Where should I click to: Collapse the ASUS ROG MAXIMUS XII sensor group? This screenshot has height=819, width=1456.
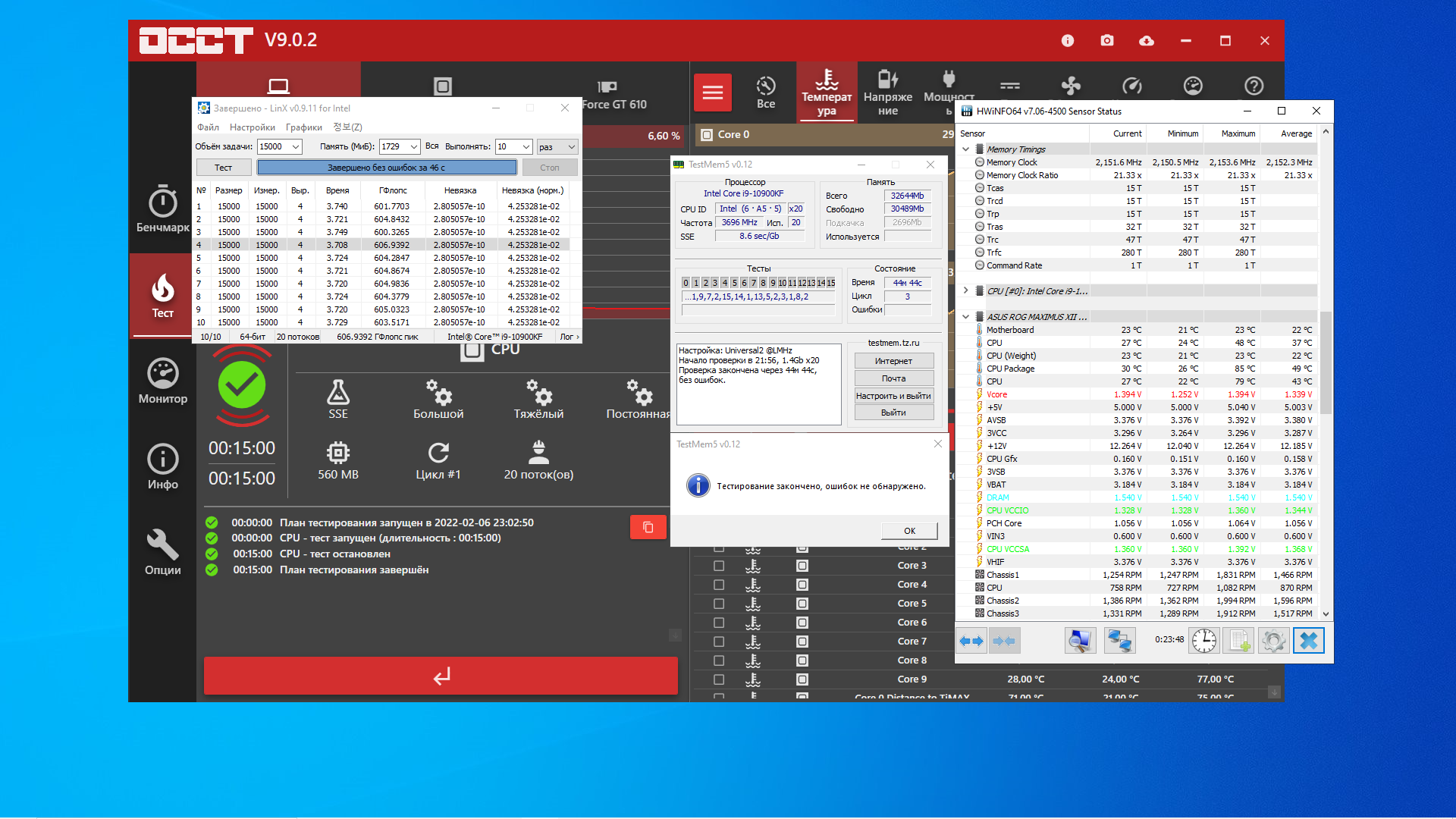tap(965, 317)
